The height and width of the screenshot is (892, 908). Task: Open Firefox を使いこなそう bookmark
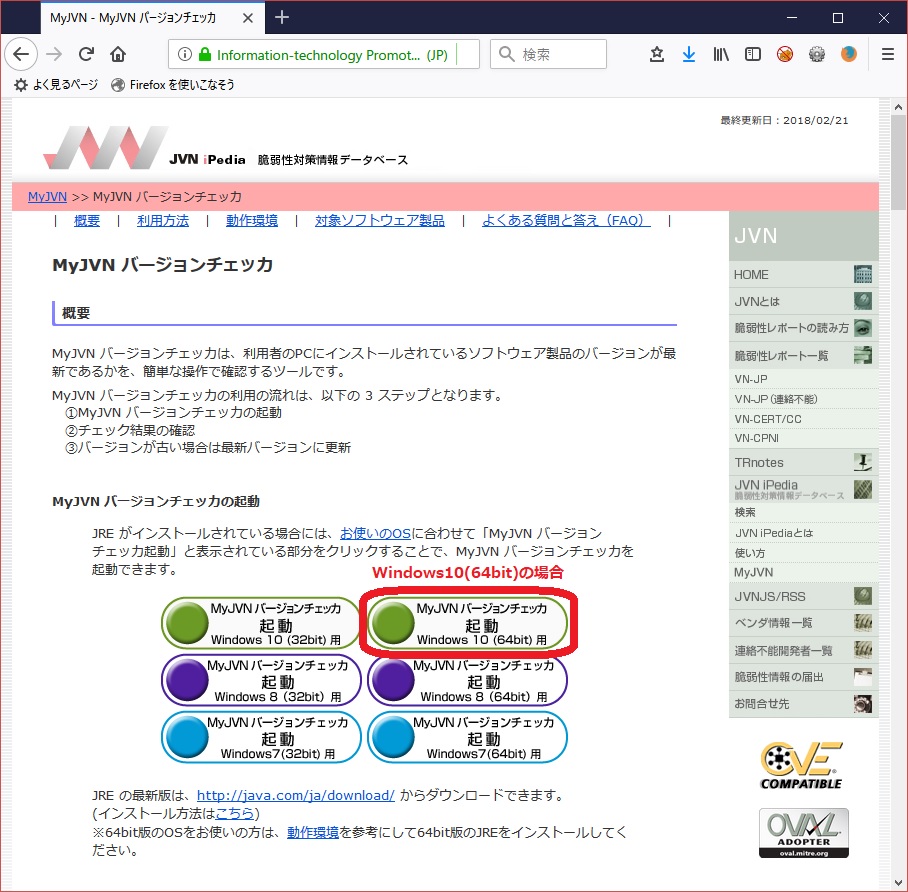173,85
